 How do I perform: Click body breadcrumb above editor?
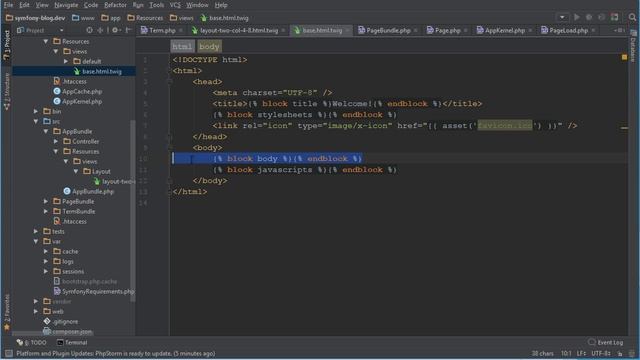tap(209, 47)
